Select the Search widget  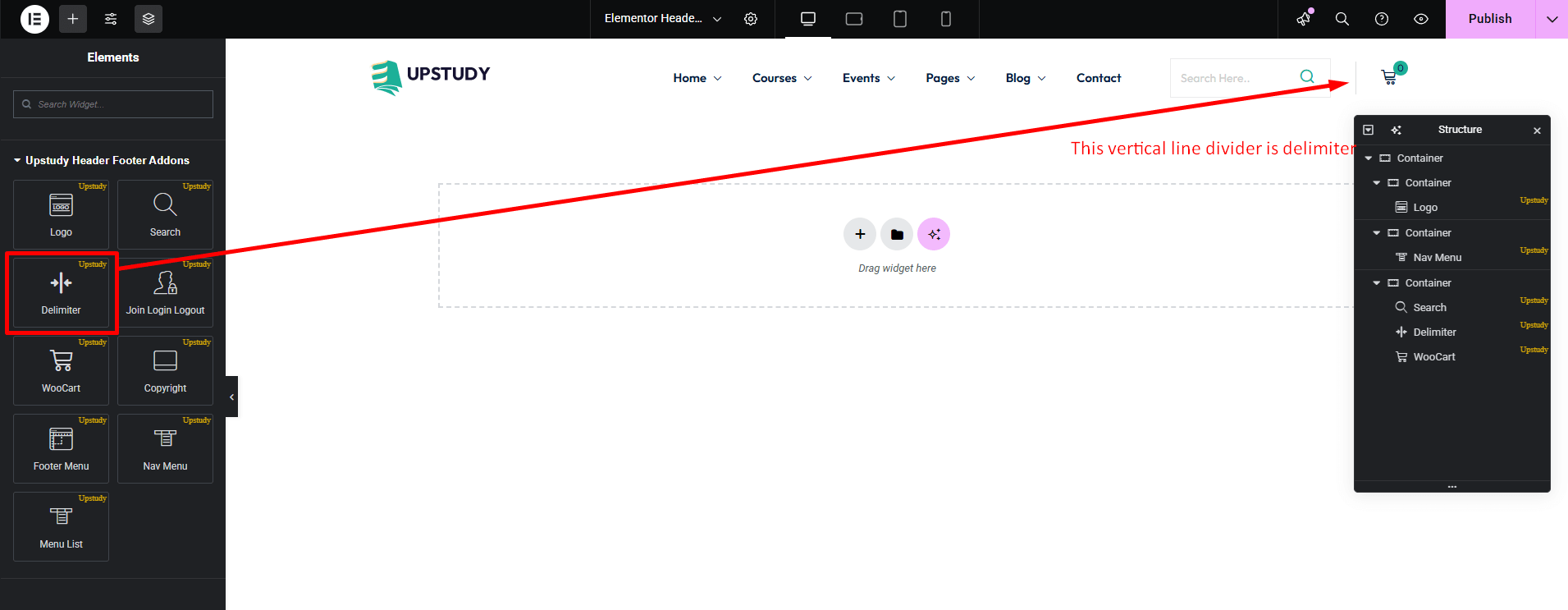(165, 215)
